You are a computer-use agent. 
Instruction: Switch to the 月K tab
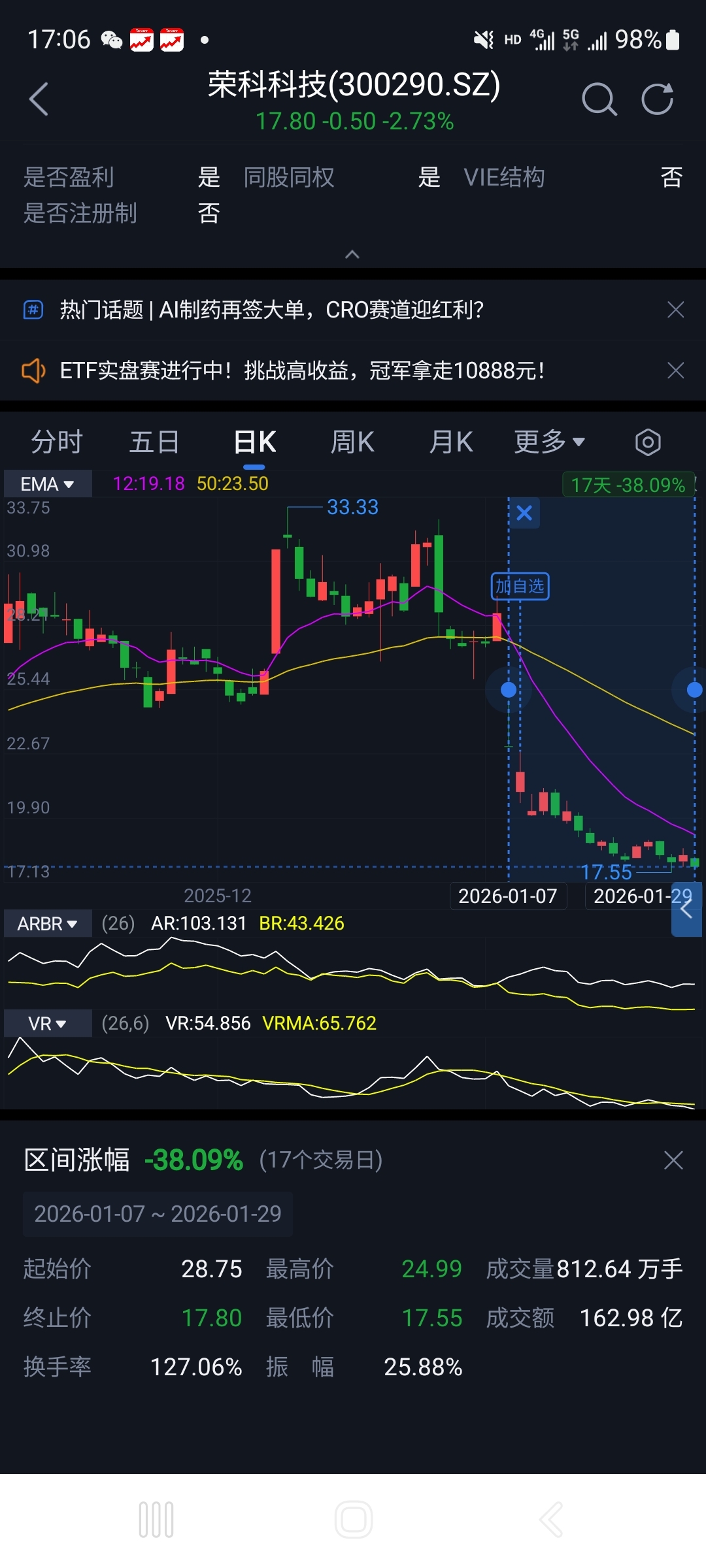point(451,442)
